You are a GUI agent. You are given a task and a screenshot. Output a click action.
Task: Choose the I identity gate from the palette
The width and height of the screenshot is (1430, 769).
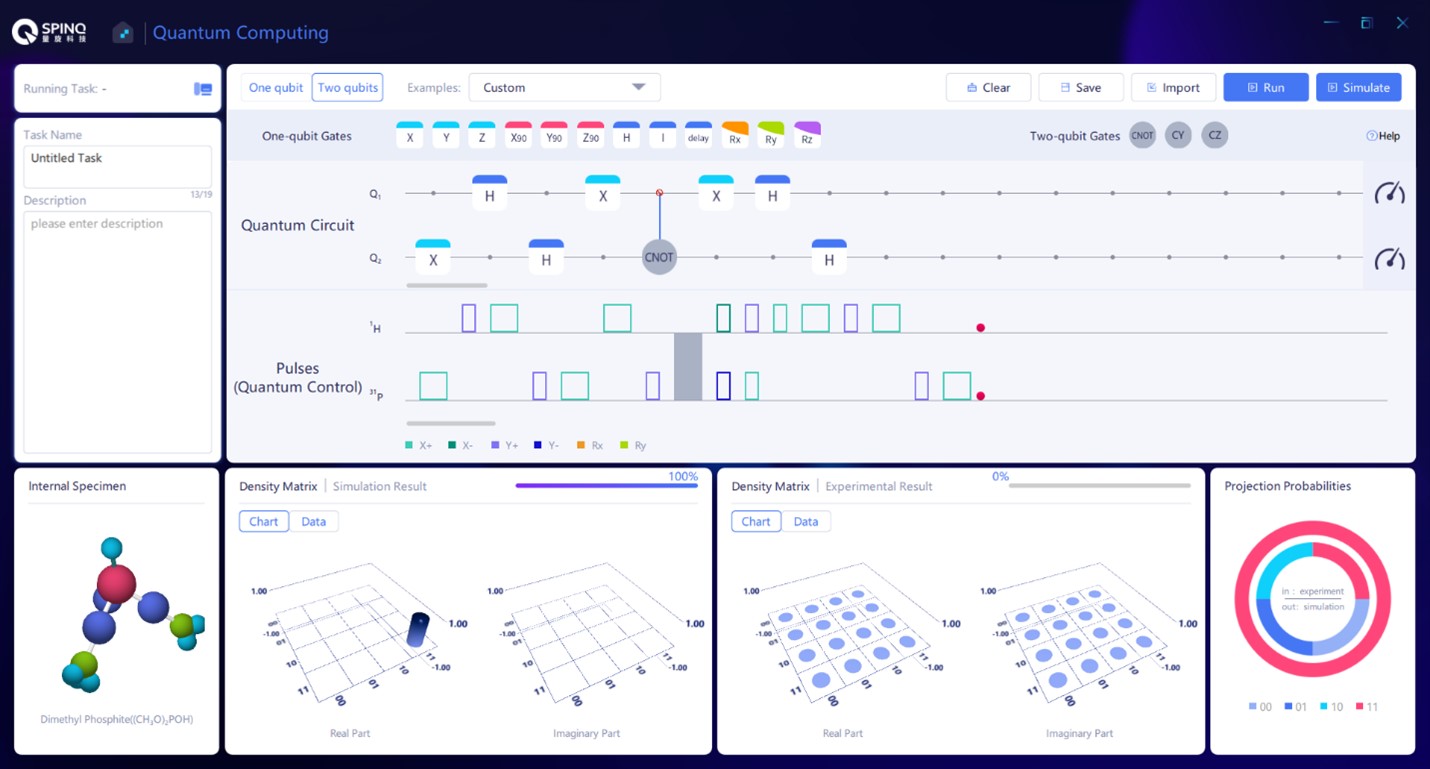(662, 135)
